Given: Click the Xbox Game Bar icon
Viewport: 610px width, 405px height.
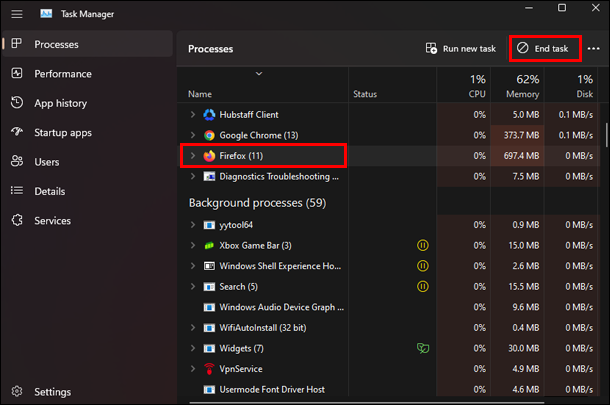Looking at the screenshot, I should pyautogui.click(x=209, y=246).
